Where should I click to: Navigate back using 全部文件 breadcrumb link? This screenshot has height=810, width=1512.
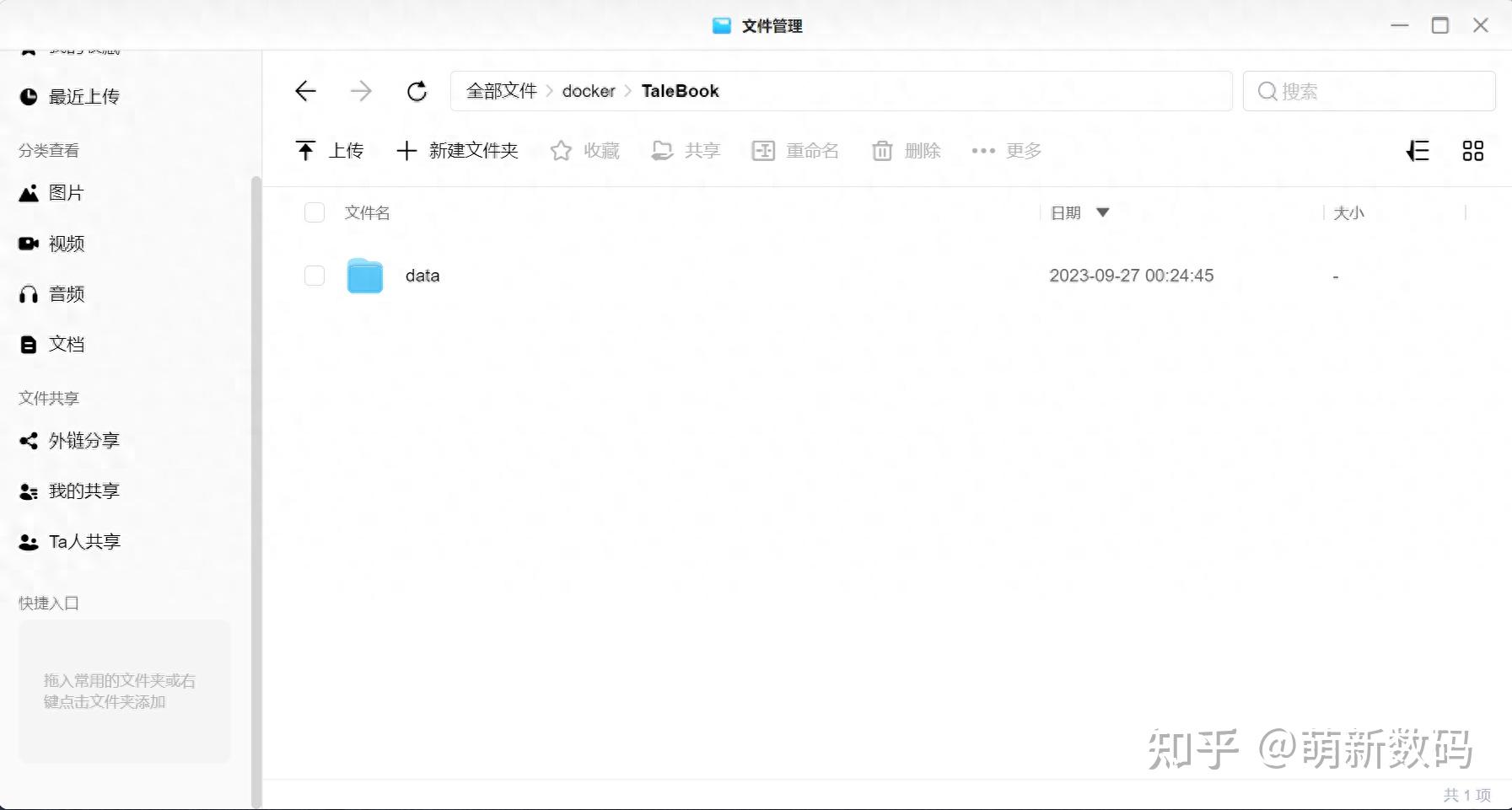[501, 91]
